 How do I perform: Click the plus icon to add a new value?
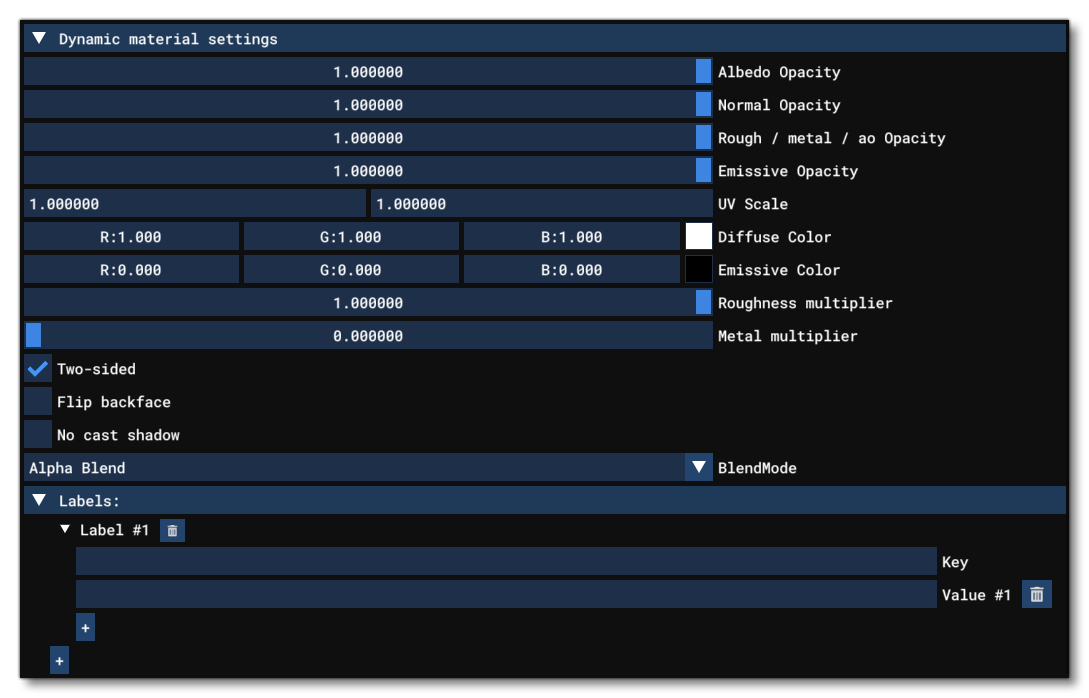87,628
